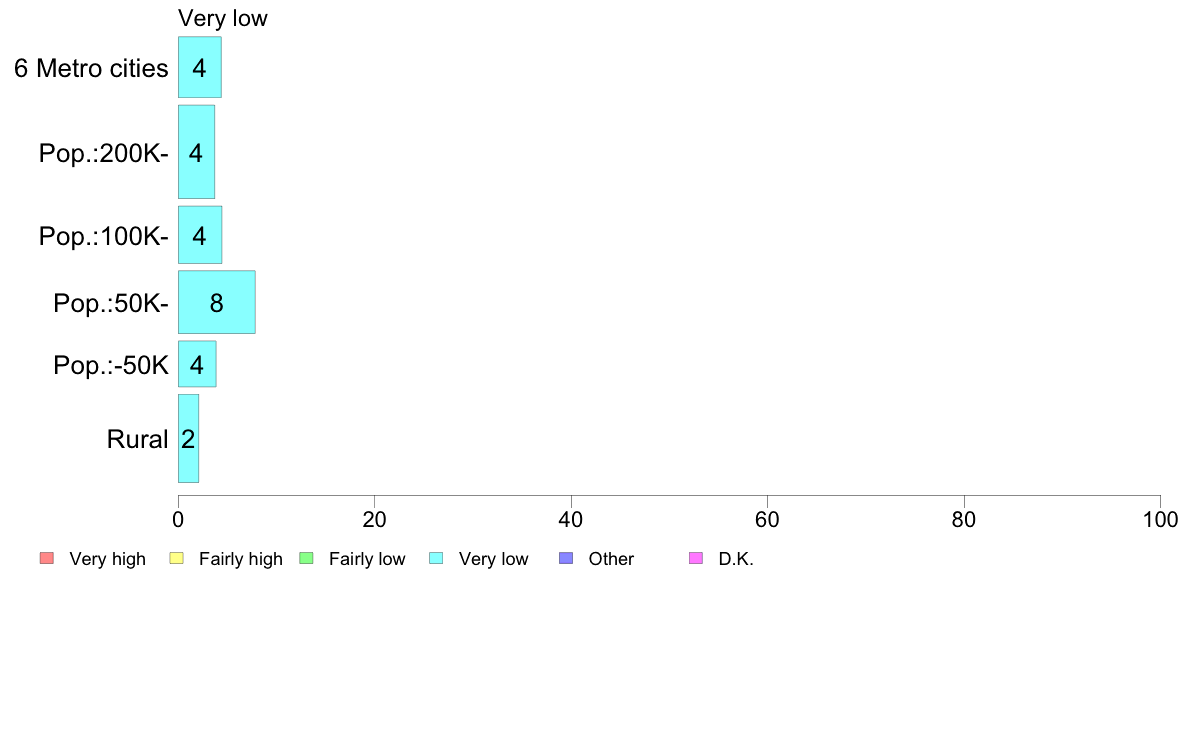
Task: Click the Fairly high yellow legend swatch
Action: click(177, 559)
